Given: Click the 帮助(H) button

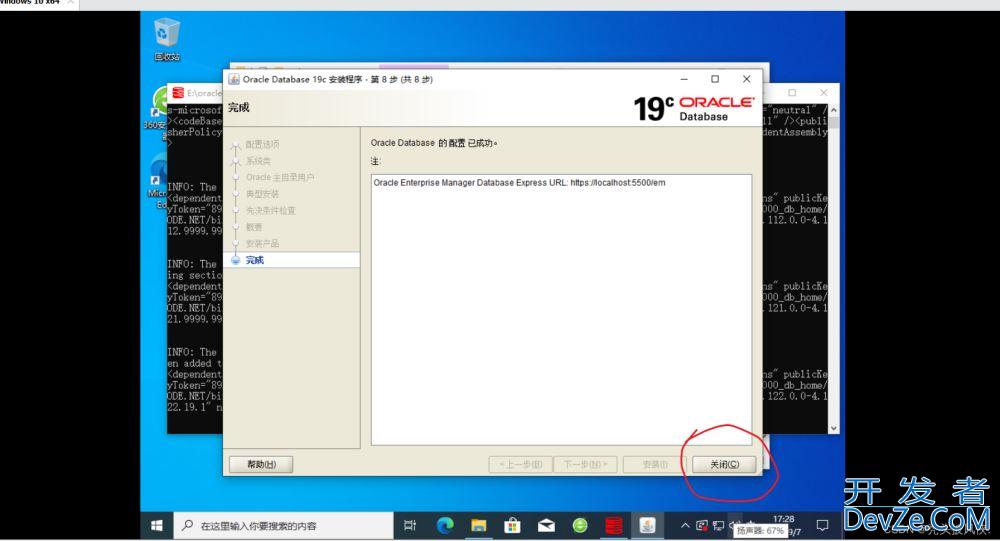Looking at the screenshot, I should tap(261, 464).
